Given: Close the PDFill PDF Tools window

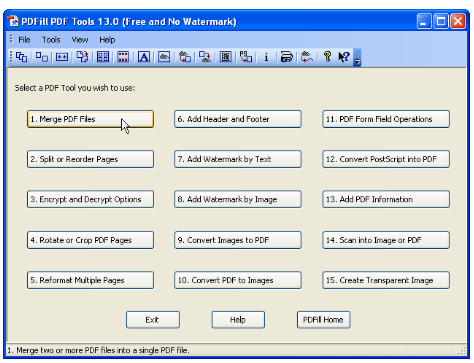Looking at the screenshot, I should point(458,22).
